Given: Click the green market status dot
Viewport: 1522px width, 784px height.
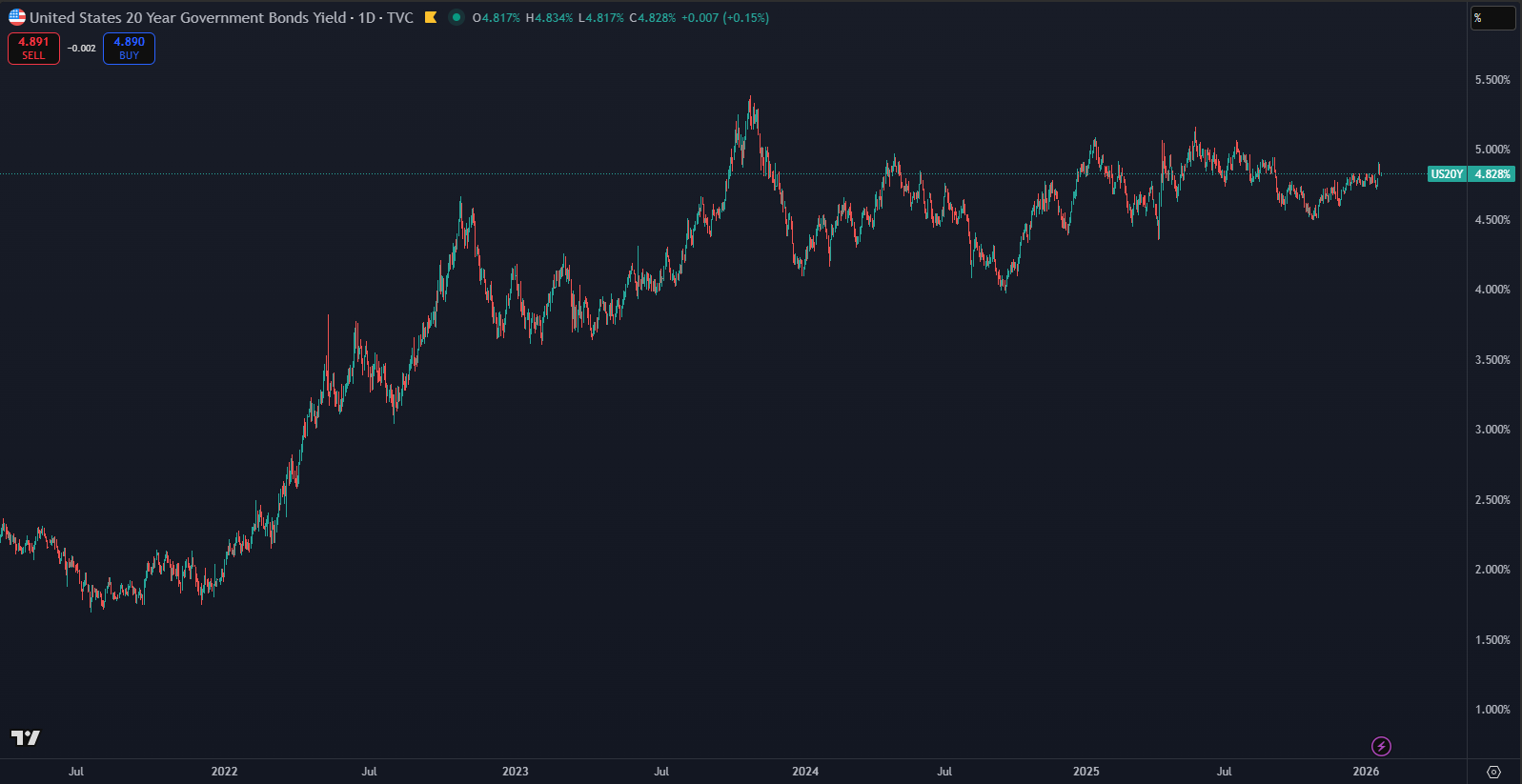Looking at the screenshot, I should pyautogui.click(x=457, y=17).
